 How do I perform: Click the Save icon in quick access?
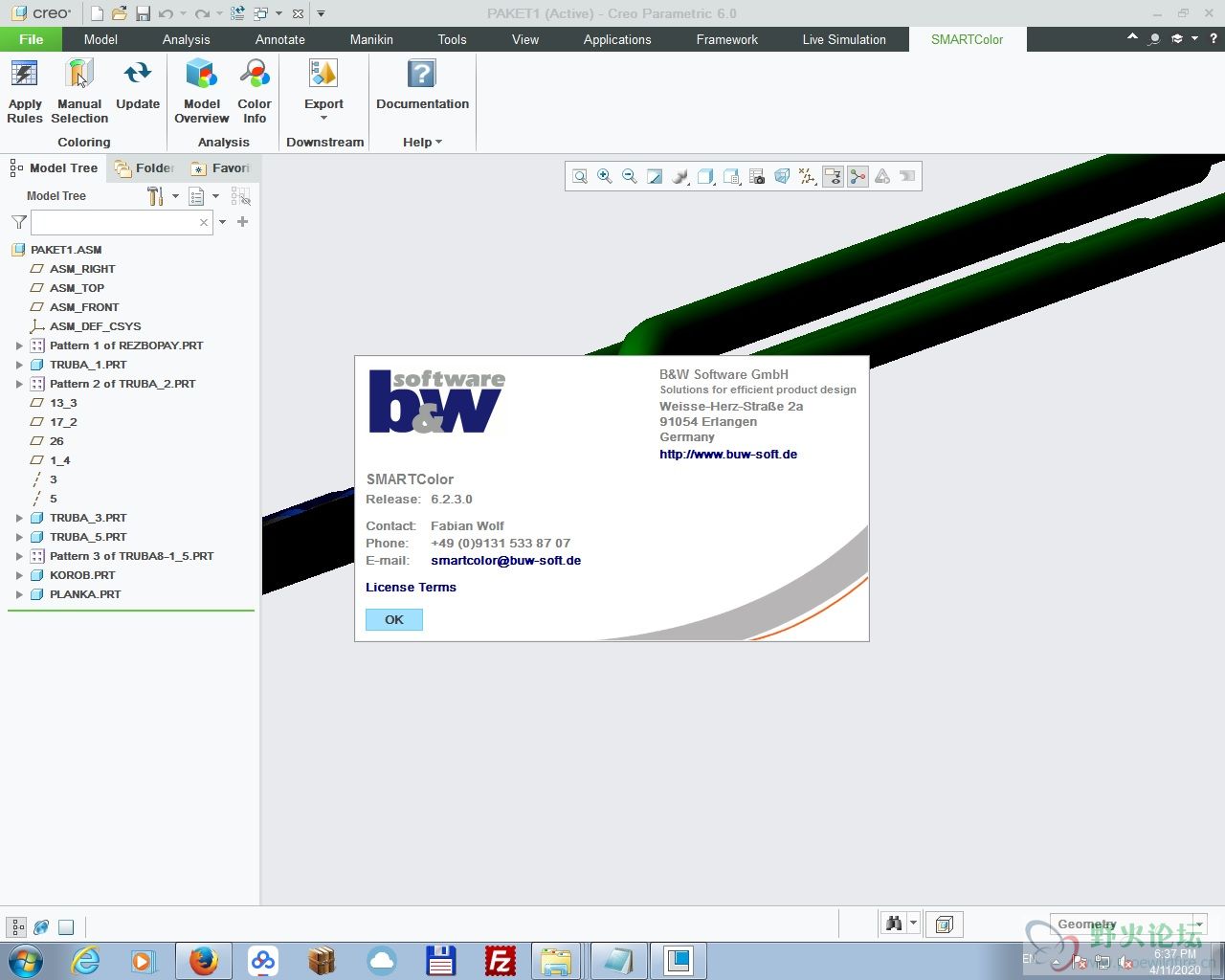(143, 13)
